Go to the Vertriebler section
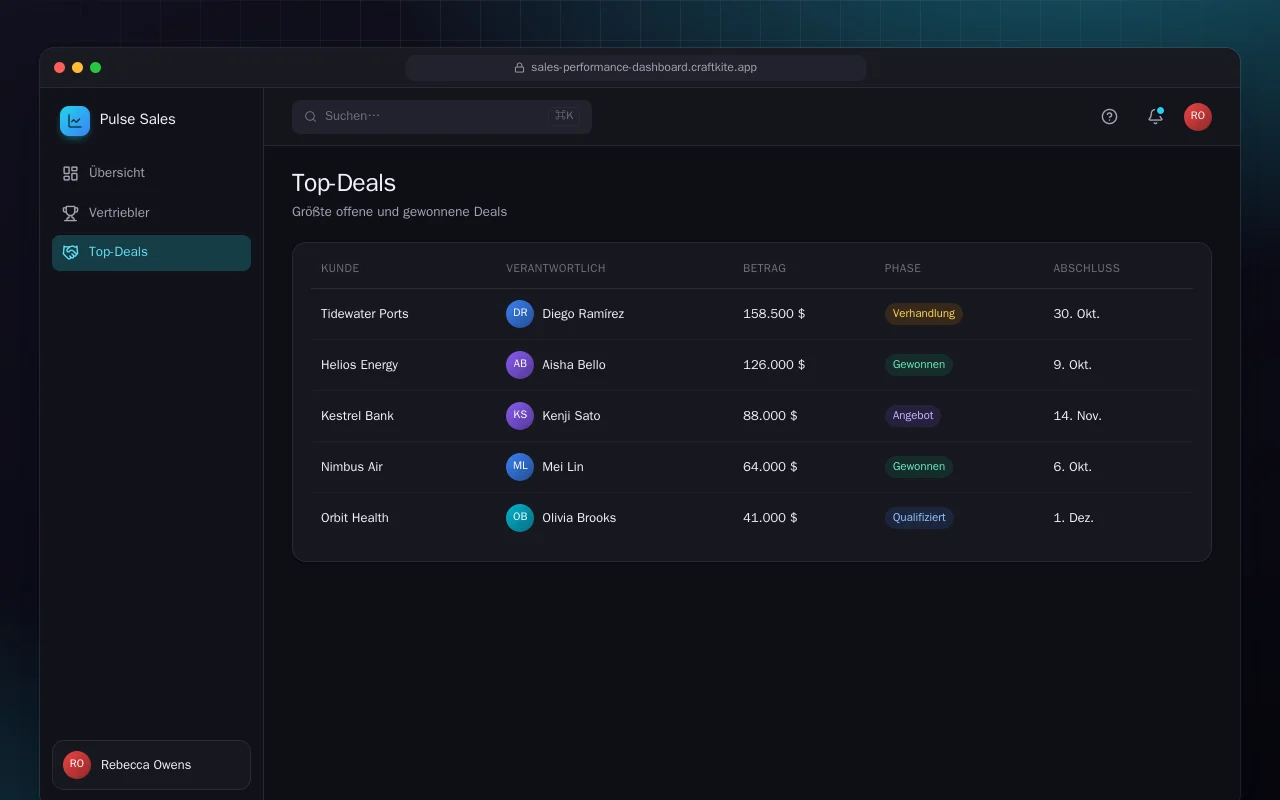Screen dimensions: 1280x800 coord(151,213)
